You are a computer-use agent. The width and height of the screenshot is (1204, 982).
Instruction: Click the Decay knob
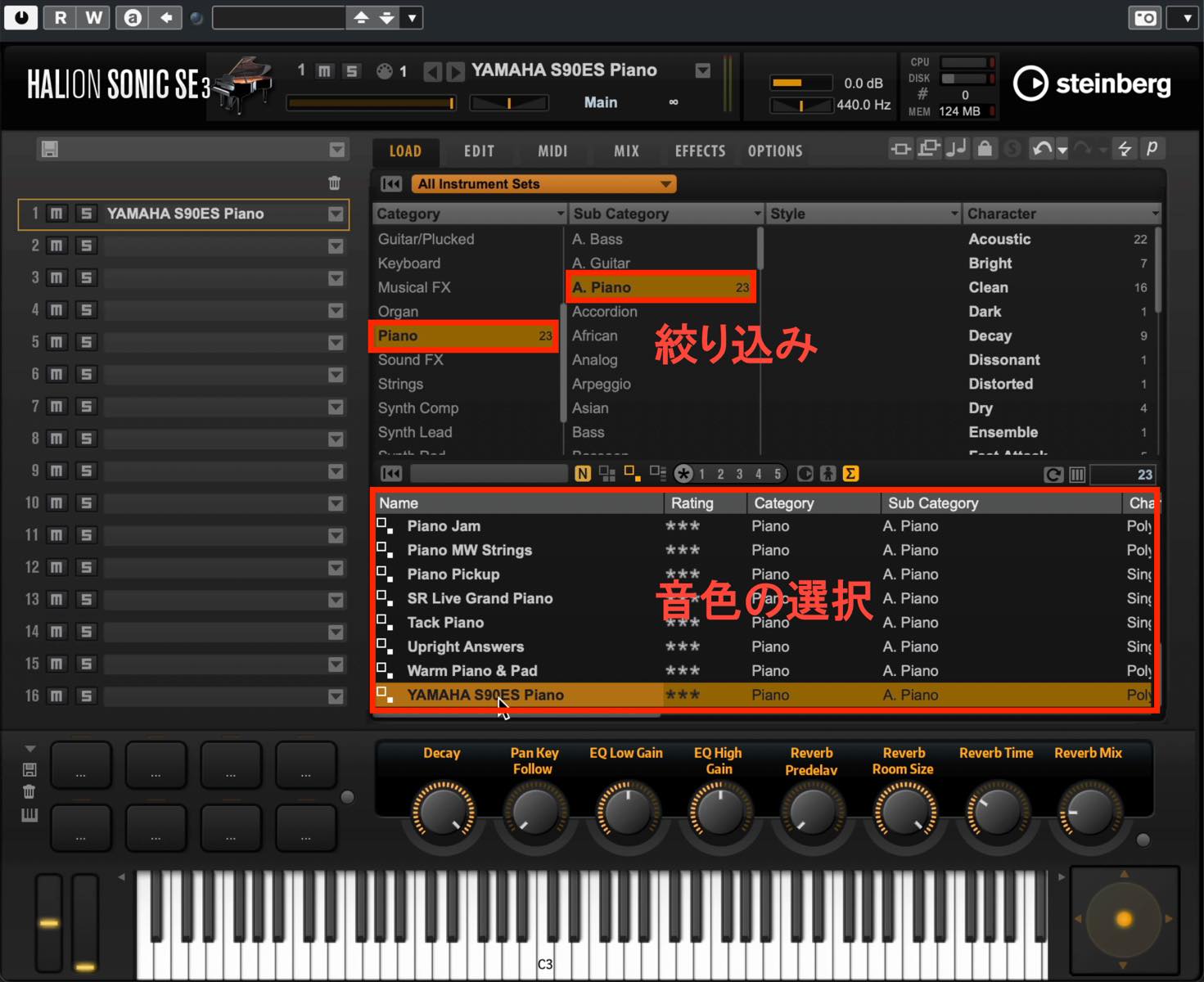coord(442,811)
